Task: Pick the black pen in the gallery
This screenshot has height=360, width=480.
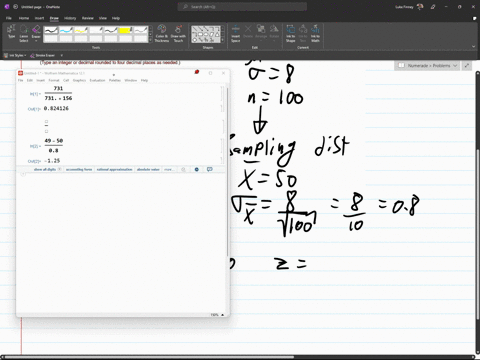Action: (x=51, y=30)
